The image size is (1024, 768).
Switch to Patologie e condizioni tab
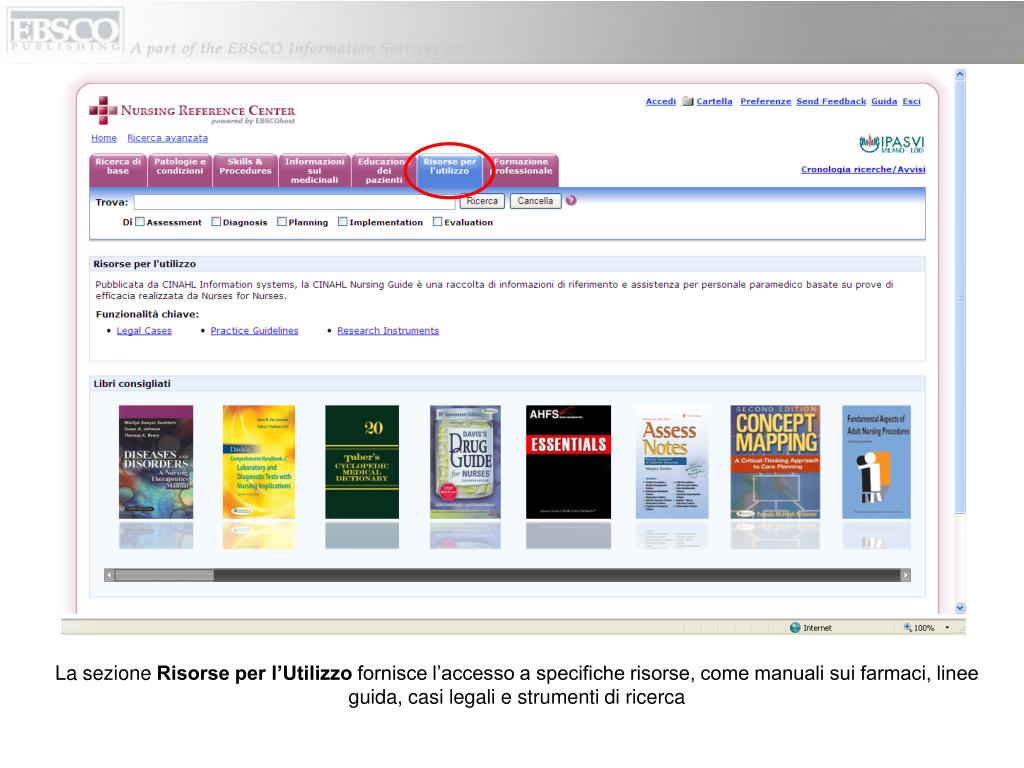click(x=180, y=170)
